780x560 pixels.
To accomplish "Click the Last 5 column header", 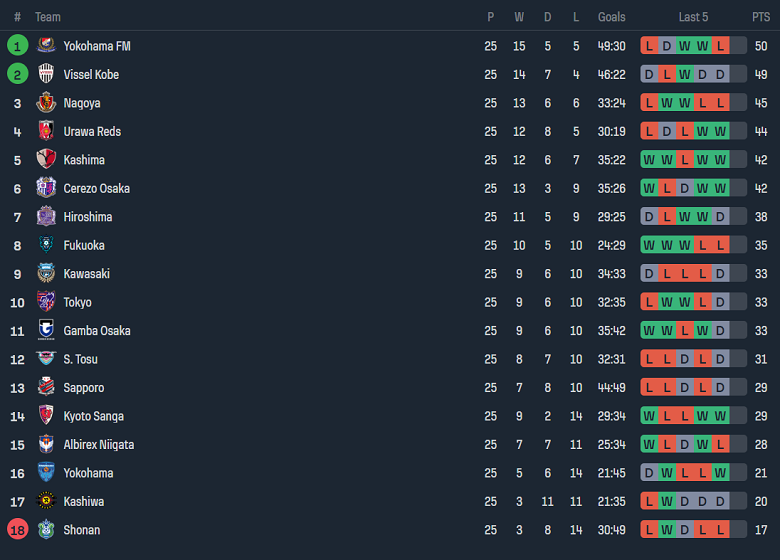I will coord(693,17).
